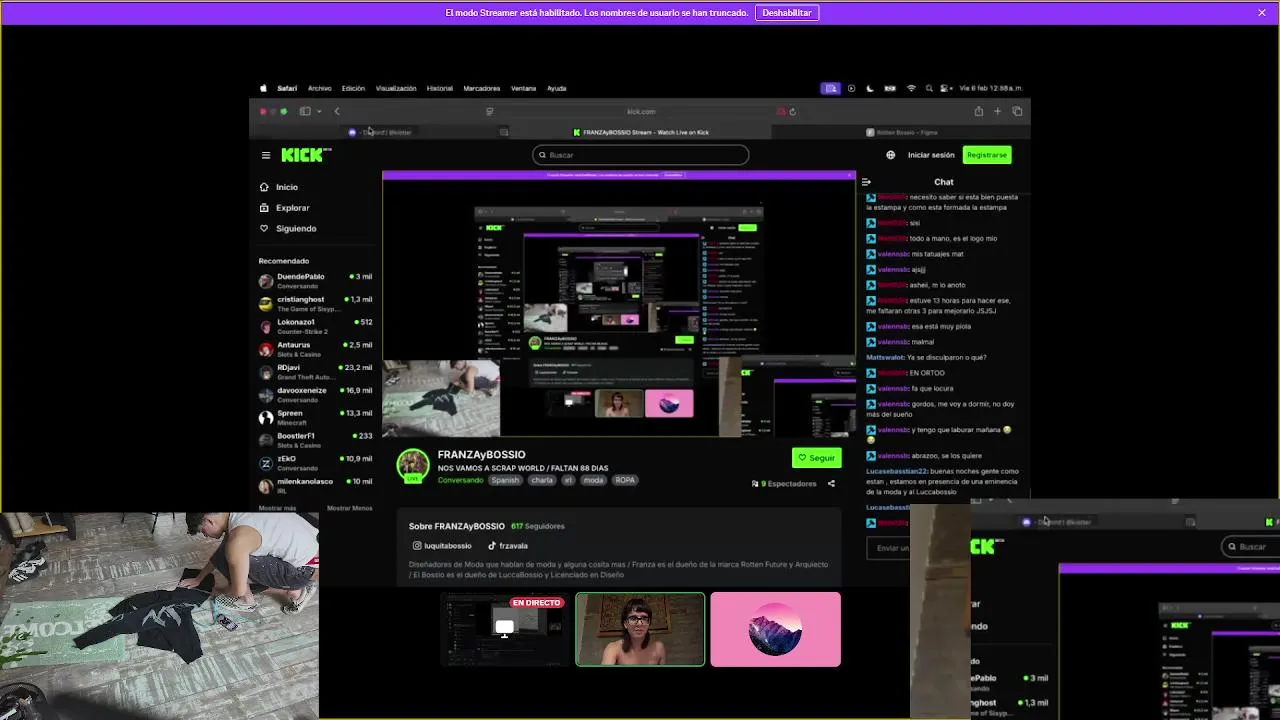Viewport: 1280px width, 720px height.
Task: Open the frzavala TikTok link
Action: [508, 546]
